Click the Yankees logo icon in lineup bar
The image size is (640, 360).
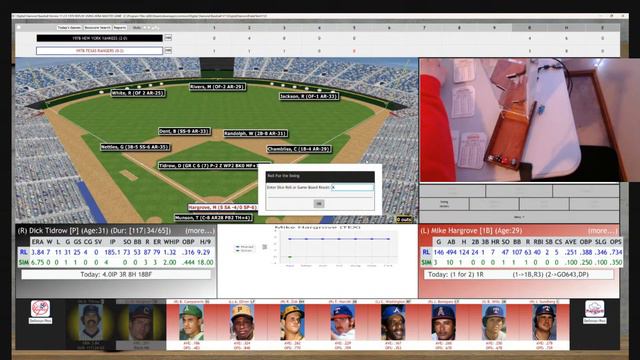click(x=40, y=309)
